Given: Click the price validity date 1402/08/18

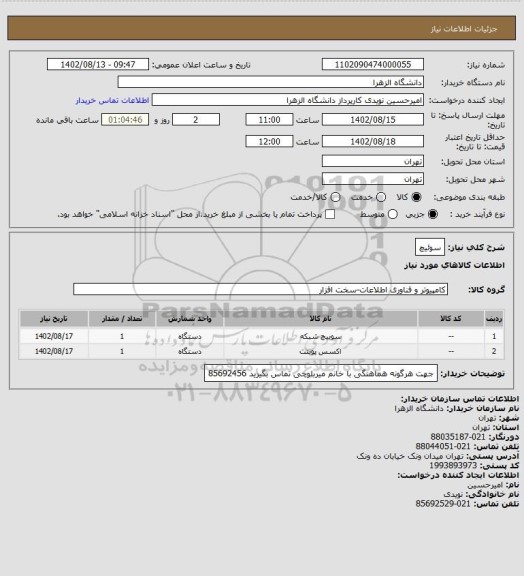Looking at the screenshot, I should tap(373, 141).
